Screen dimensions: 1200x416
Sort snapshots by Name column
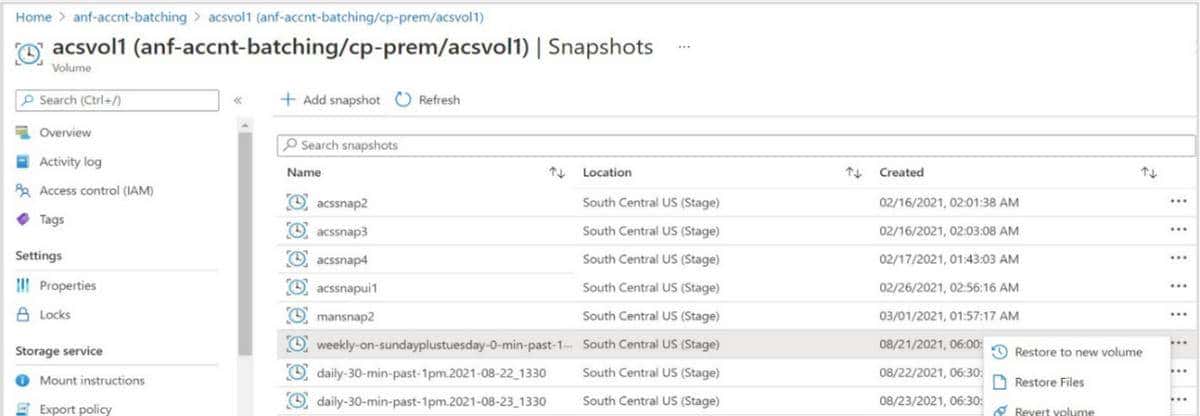tap(557, 173)
